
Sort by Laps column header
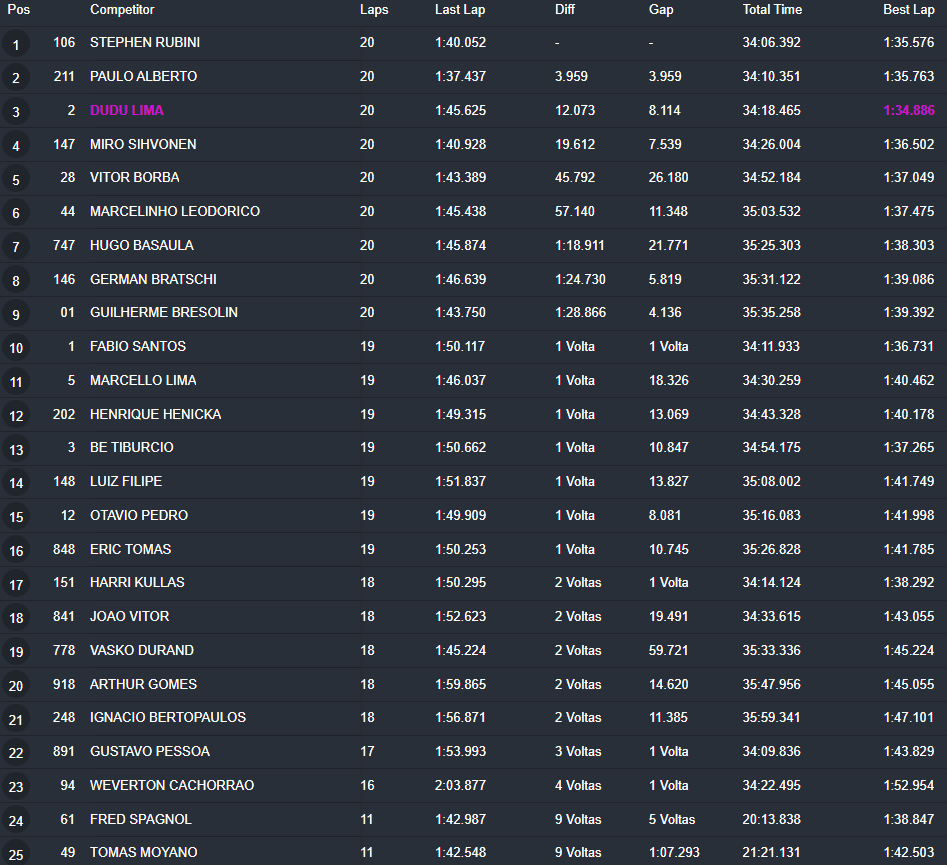[x=374, y=10]
